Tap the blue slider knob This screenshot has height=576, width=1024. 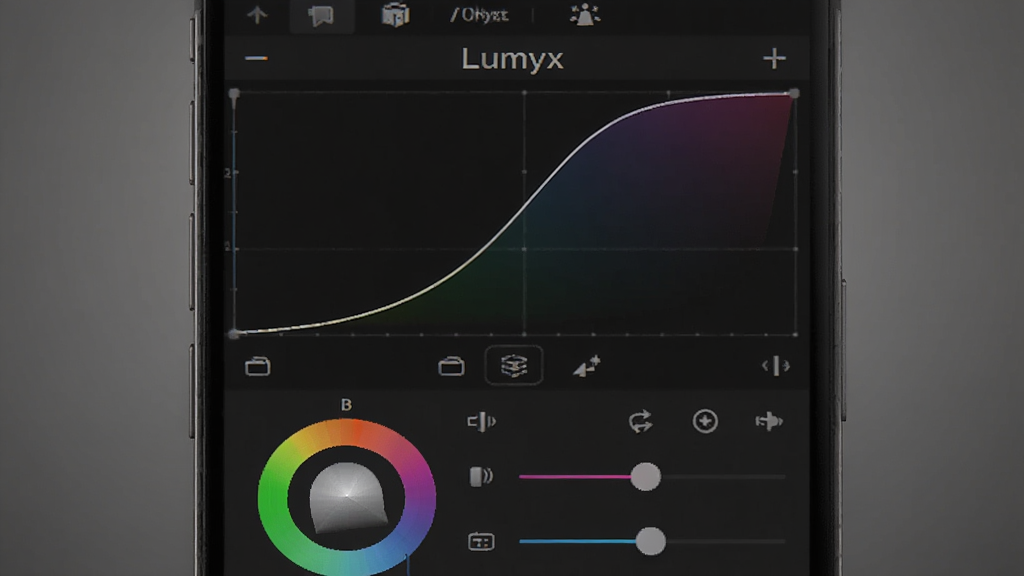pos(650,541)
